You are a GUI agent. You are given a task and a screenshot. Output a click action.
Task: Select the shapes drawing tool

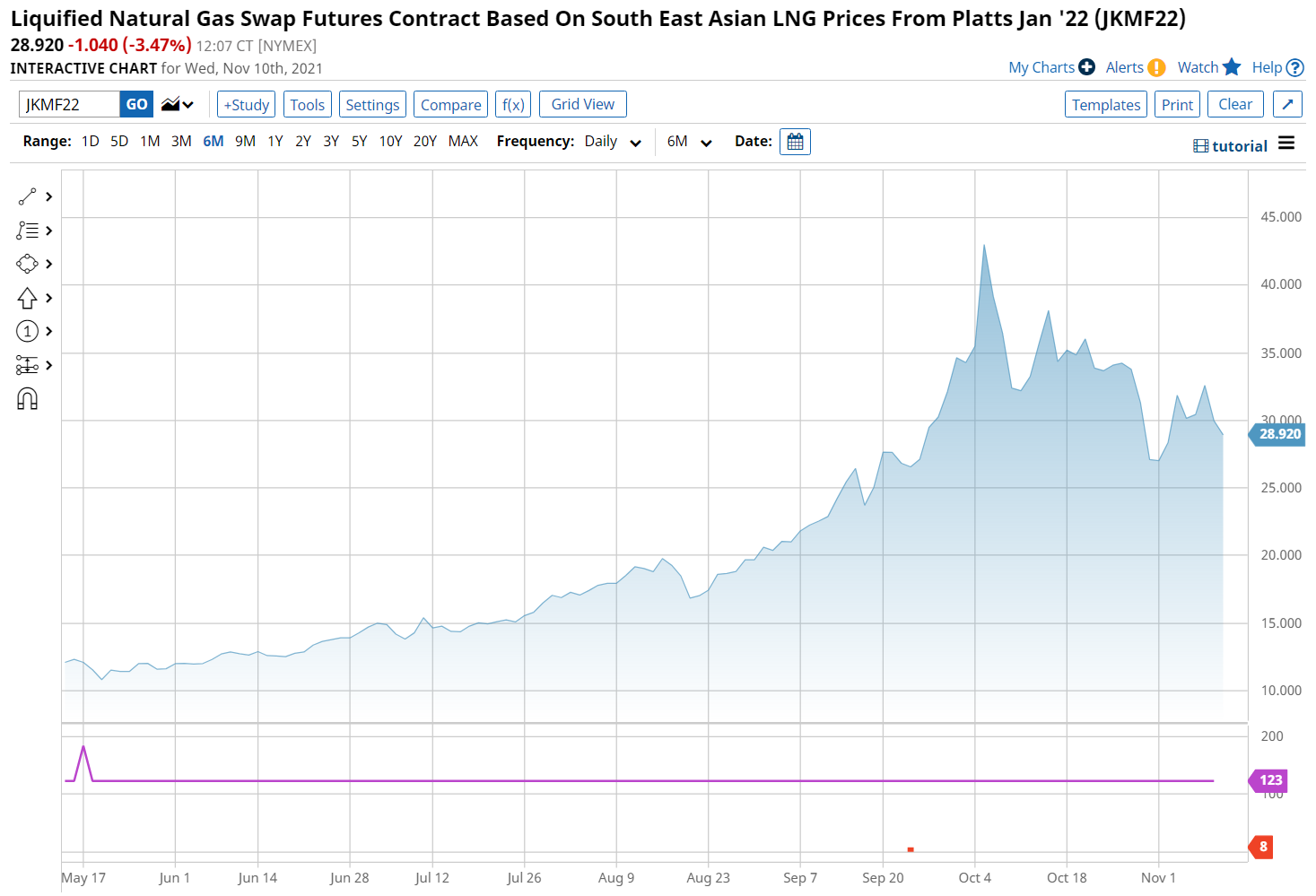point(28,264)
